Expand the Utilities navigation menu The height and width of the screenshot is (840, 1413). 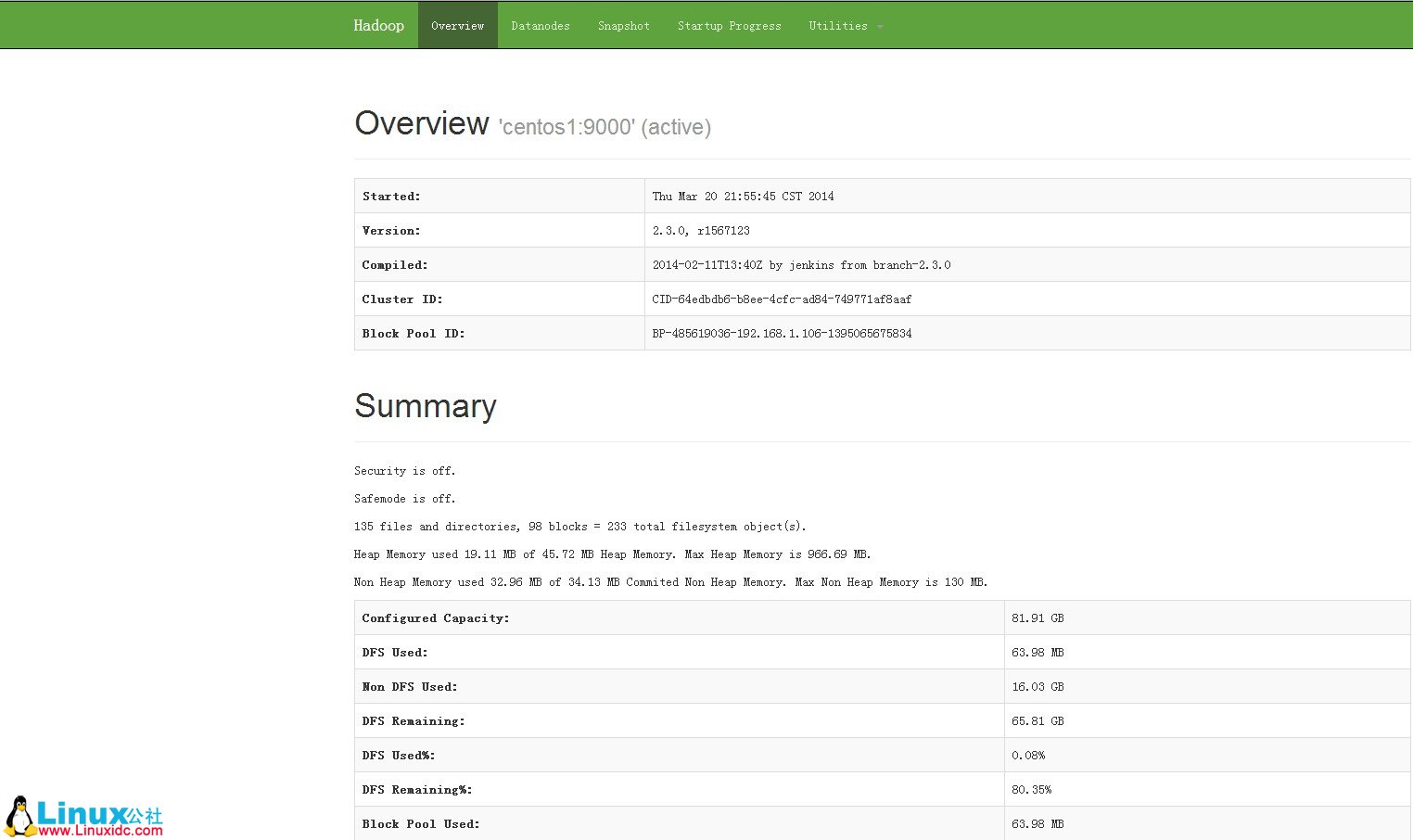839,25
